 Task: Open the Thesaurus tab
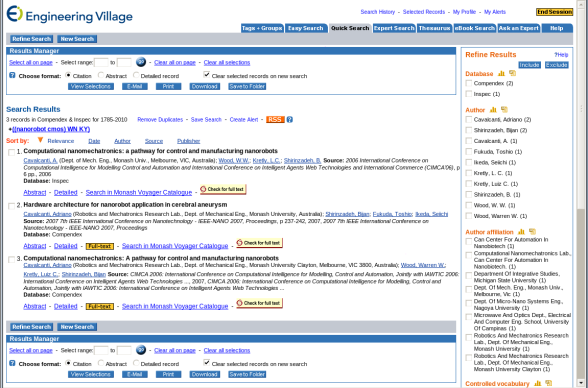click(x=435, y=28)
